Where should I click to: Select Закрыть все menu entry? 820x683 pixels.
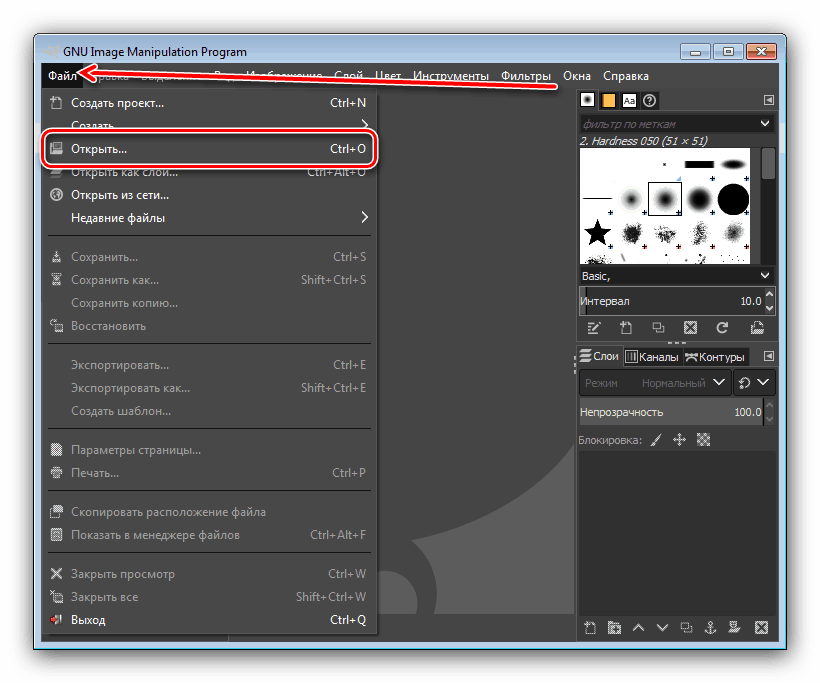(209, 597)
